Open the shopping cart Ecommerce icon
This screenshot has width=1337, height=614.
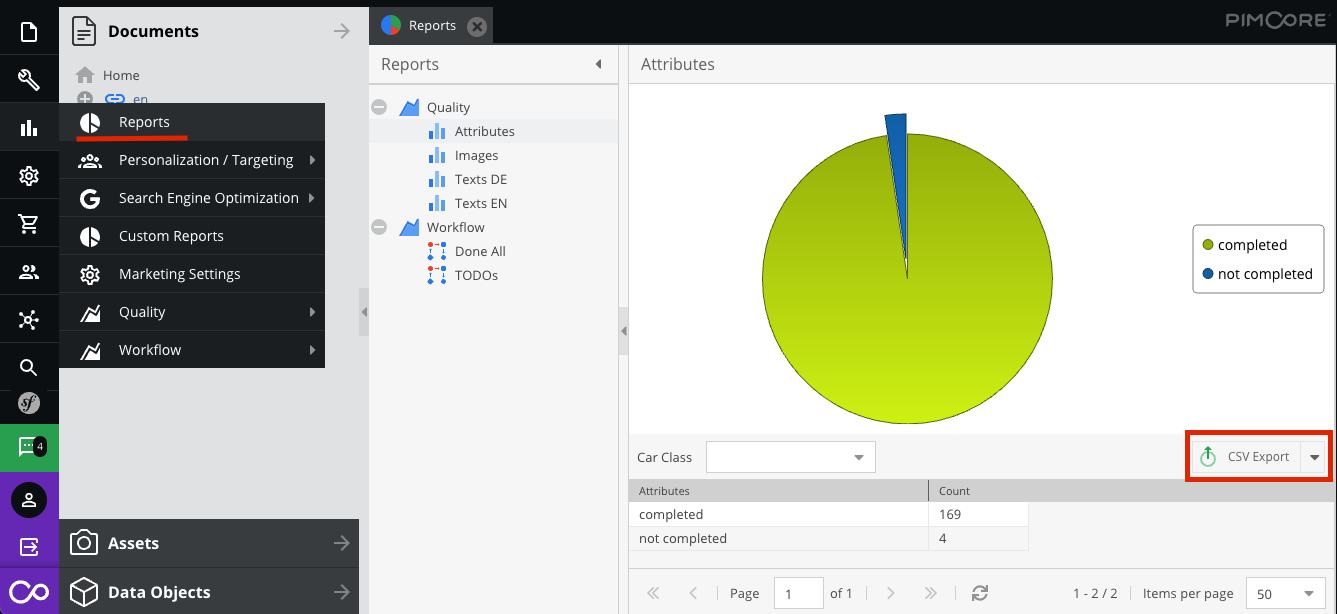pyautogui.click(x=29, y=224)
